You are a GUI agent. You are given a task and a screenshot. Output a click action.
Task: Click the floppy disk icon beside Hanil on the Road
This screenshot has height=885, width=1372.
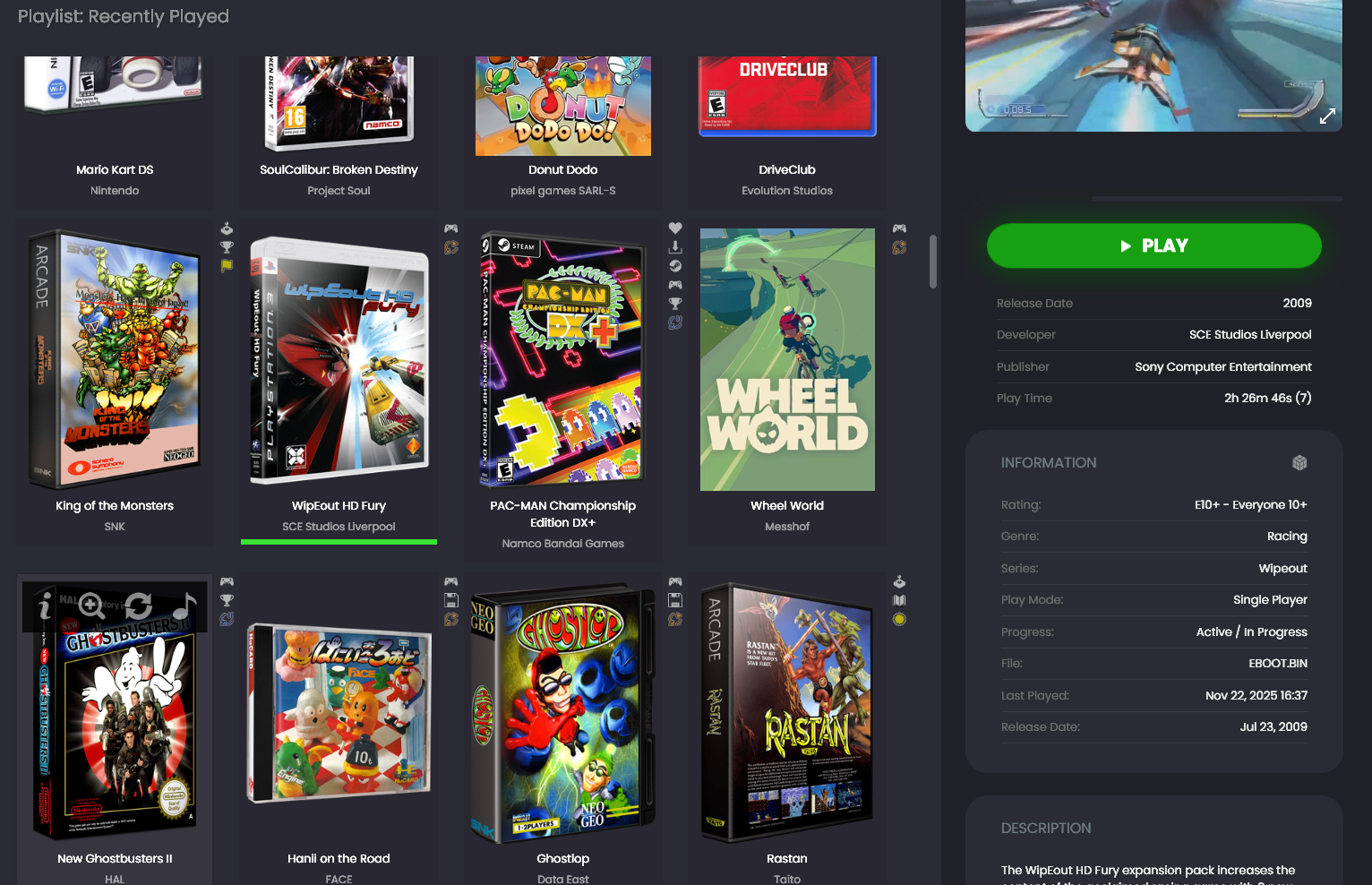click(x=451, y=600)
